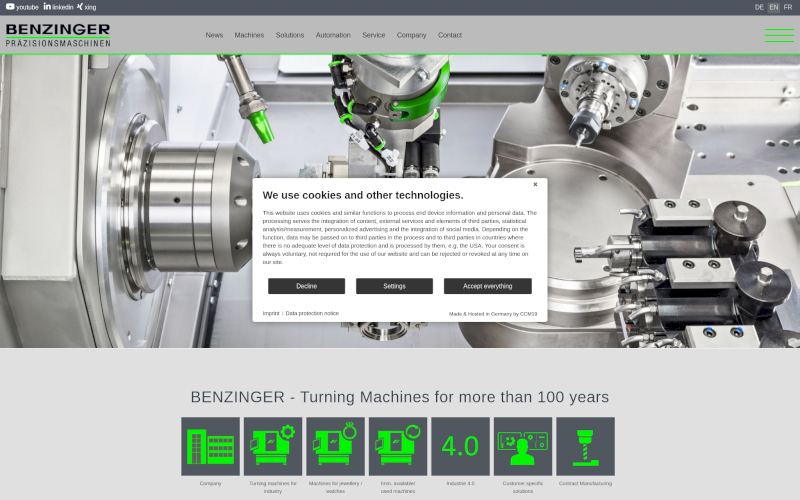The height and width of the screenshot is (500, 800).
Task: Click the Xing social link
Action: coord(87,7)
